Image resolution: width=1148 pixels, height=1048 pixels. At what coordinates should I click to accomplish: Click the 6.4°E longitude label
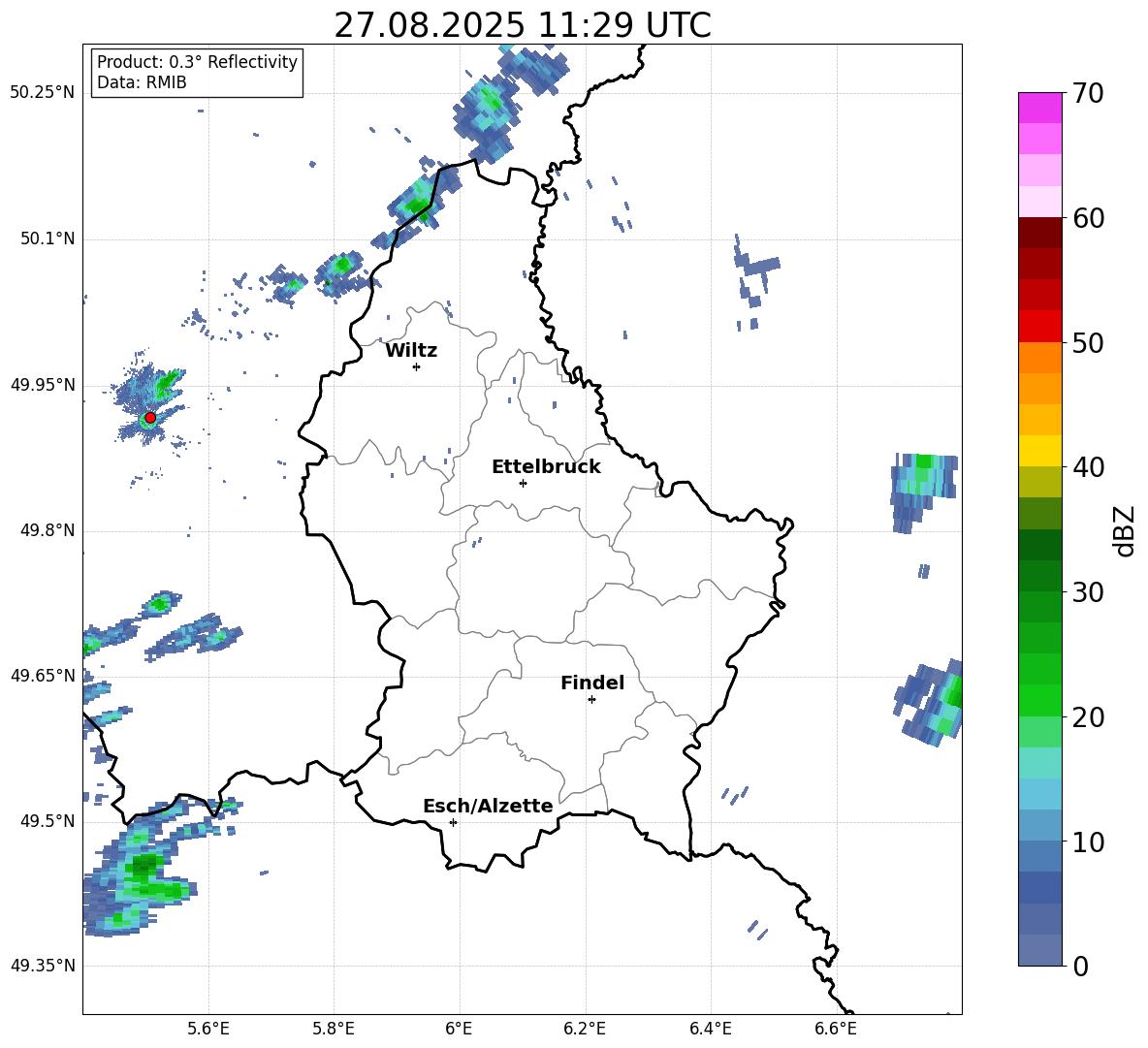tap(710, 1029)
